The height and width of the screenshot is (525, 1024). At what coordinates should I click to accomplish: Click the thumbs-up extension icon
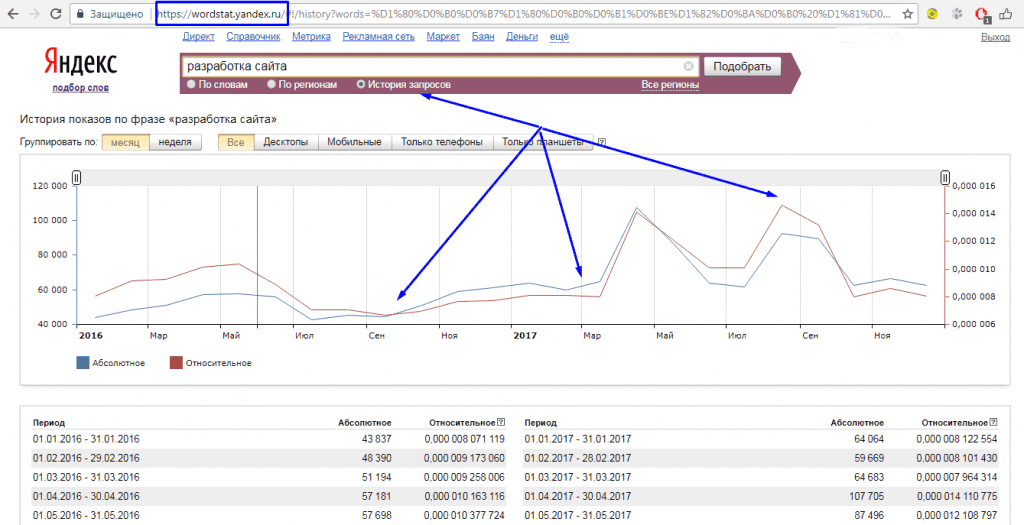(x=1005, y=14)
